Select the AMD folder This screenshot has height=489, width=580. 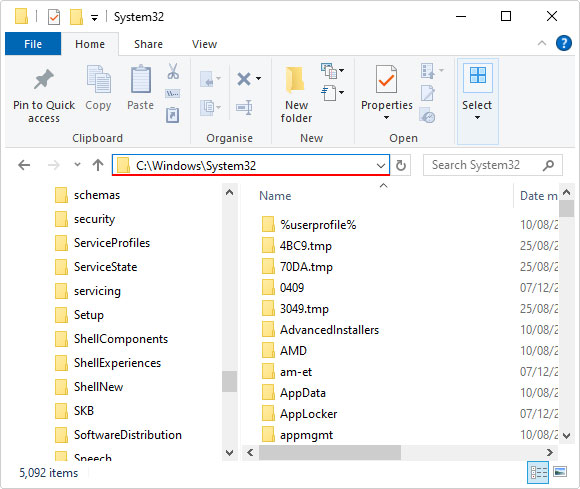tap(284, 351)
